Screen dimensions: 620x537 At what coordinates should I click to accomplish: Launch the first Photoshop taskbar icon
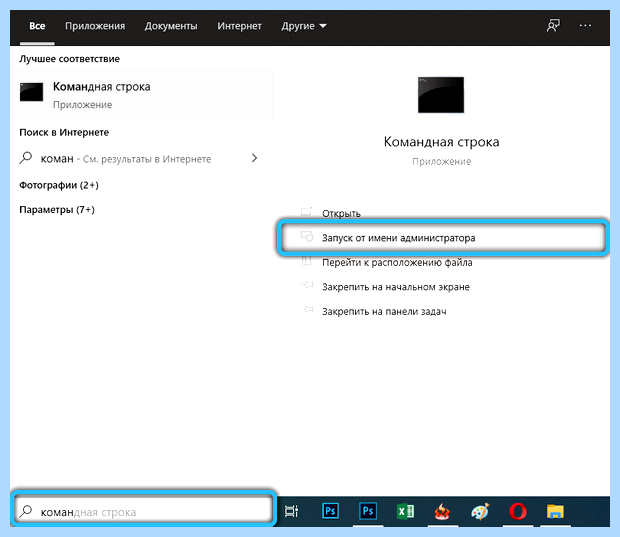[330, 511]
